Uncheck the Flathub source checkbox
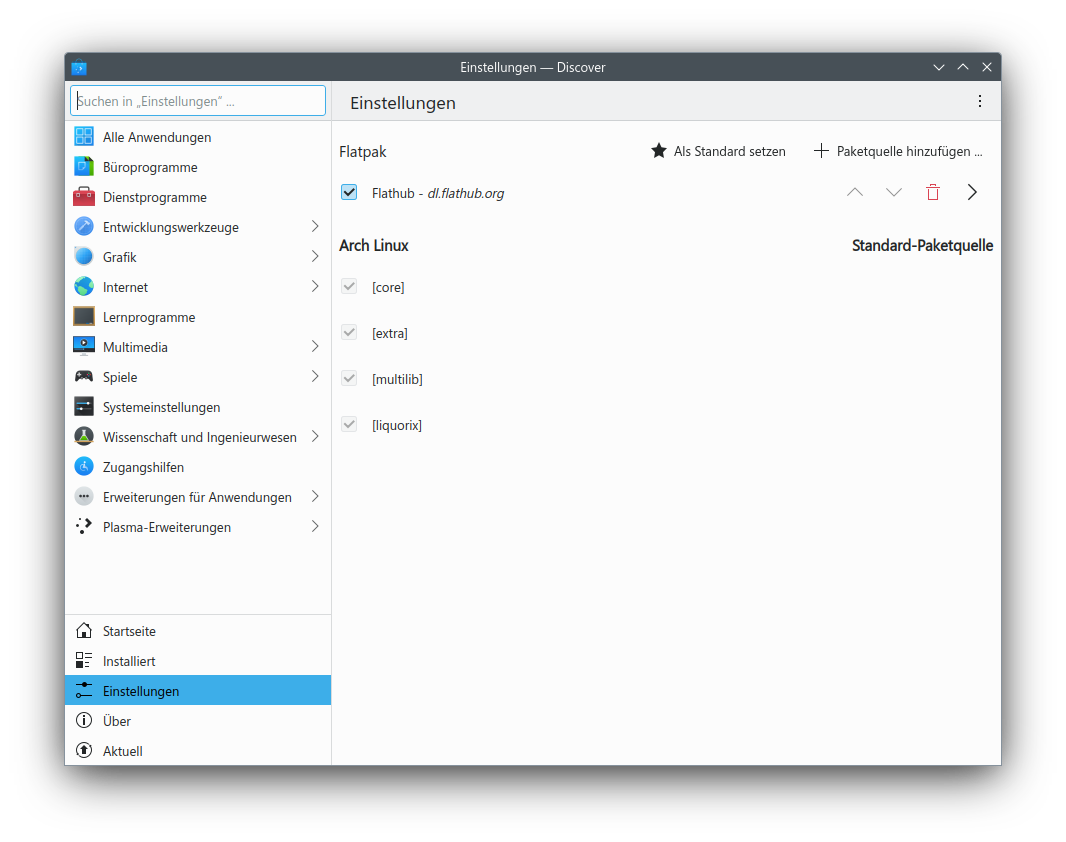The height and width of the screenshot is (842, 1066). [x=349, y=192]
